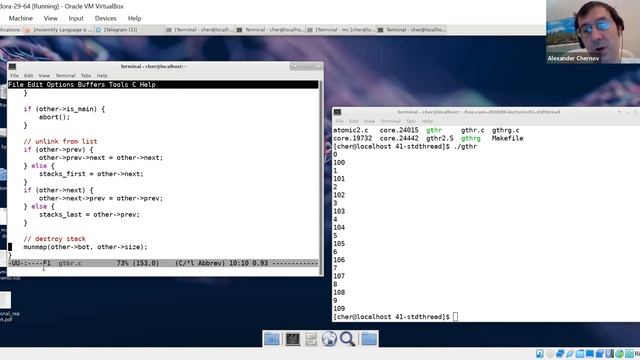640x360 pixels.
Task: Launch the web browser globe dock icon
Action: coord(329,339)
